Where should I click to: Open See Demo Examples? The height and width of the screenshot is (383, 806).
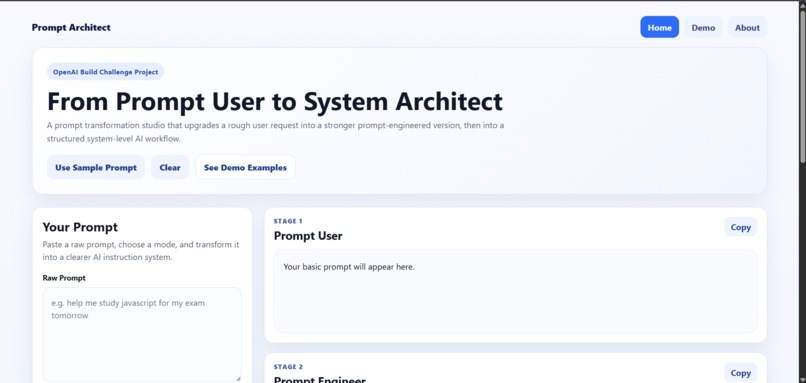(245, 168)
